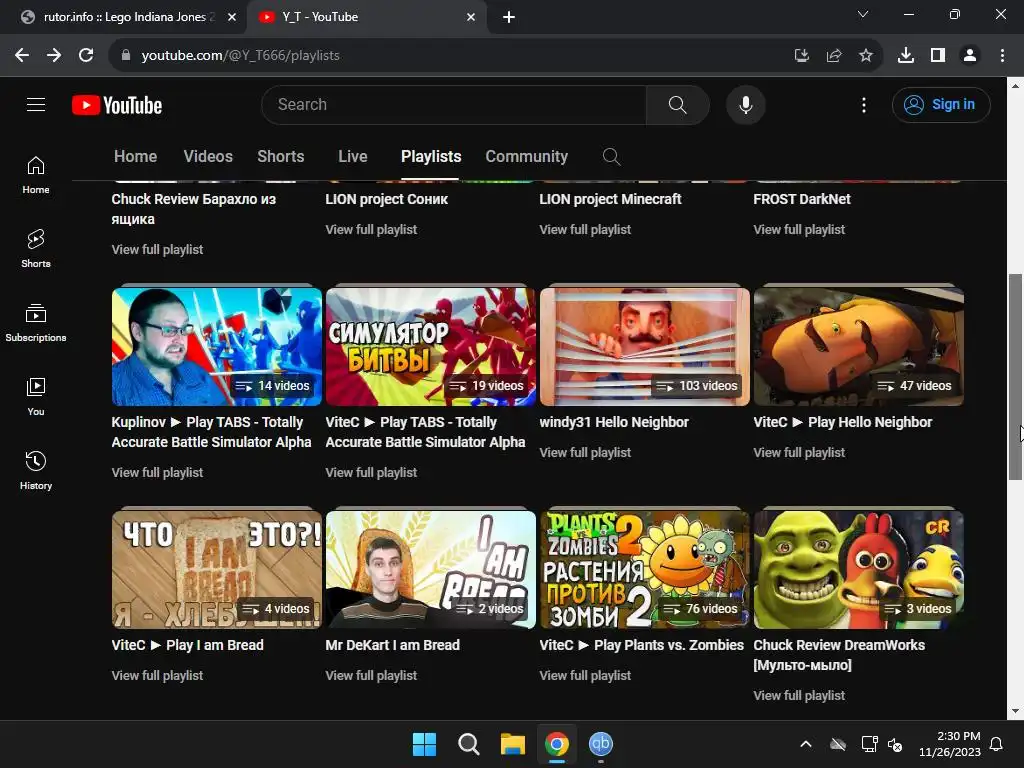The height and width of the screenshot is (768, 1024).
Task: Click the search magnifier button
Action: 677,104
